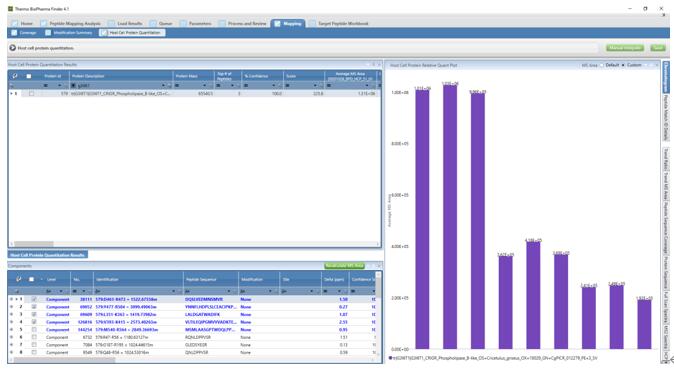
Task: Open the Protein Description filter dropdown
Action: 163,86
